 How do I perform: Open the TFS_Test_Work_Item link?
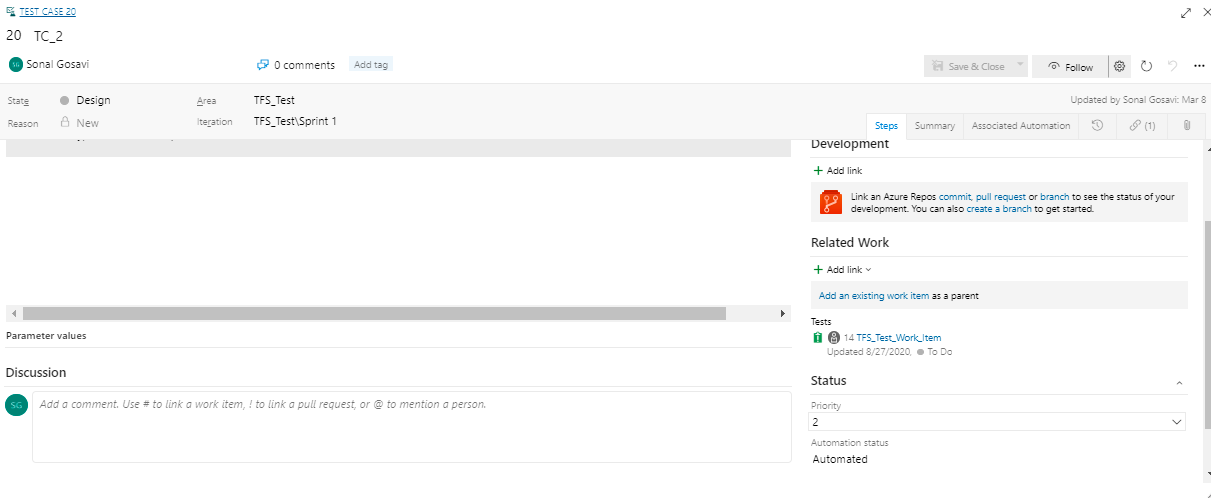click(x=898, y=338)
